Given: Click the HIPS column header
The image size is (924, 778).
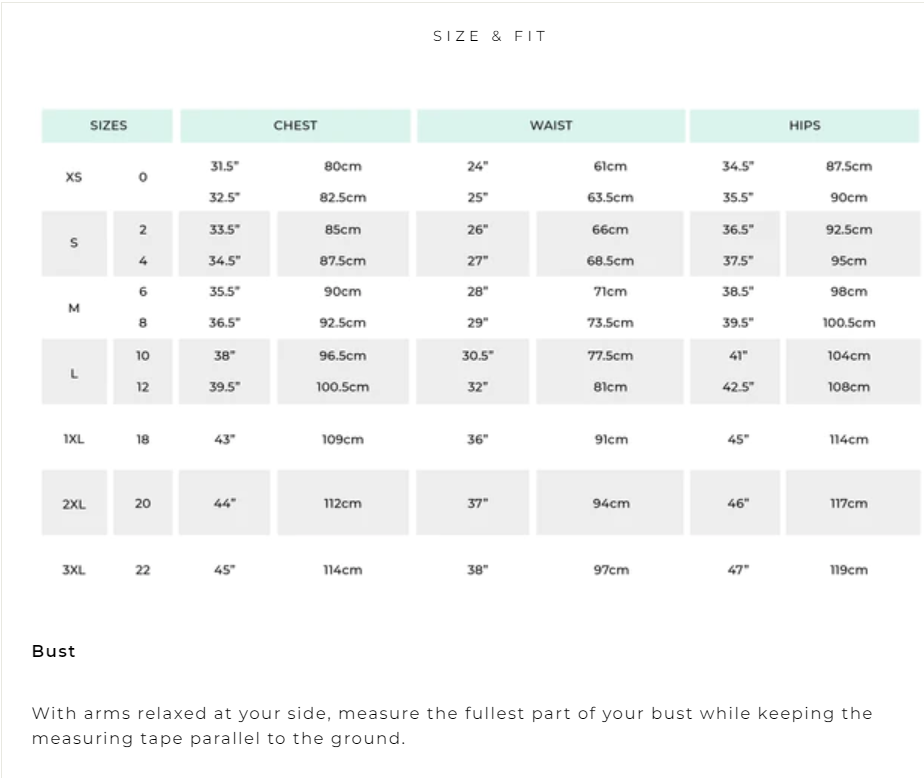Looking at the screenshot, I should point(804,126).
